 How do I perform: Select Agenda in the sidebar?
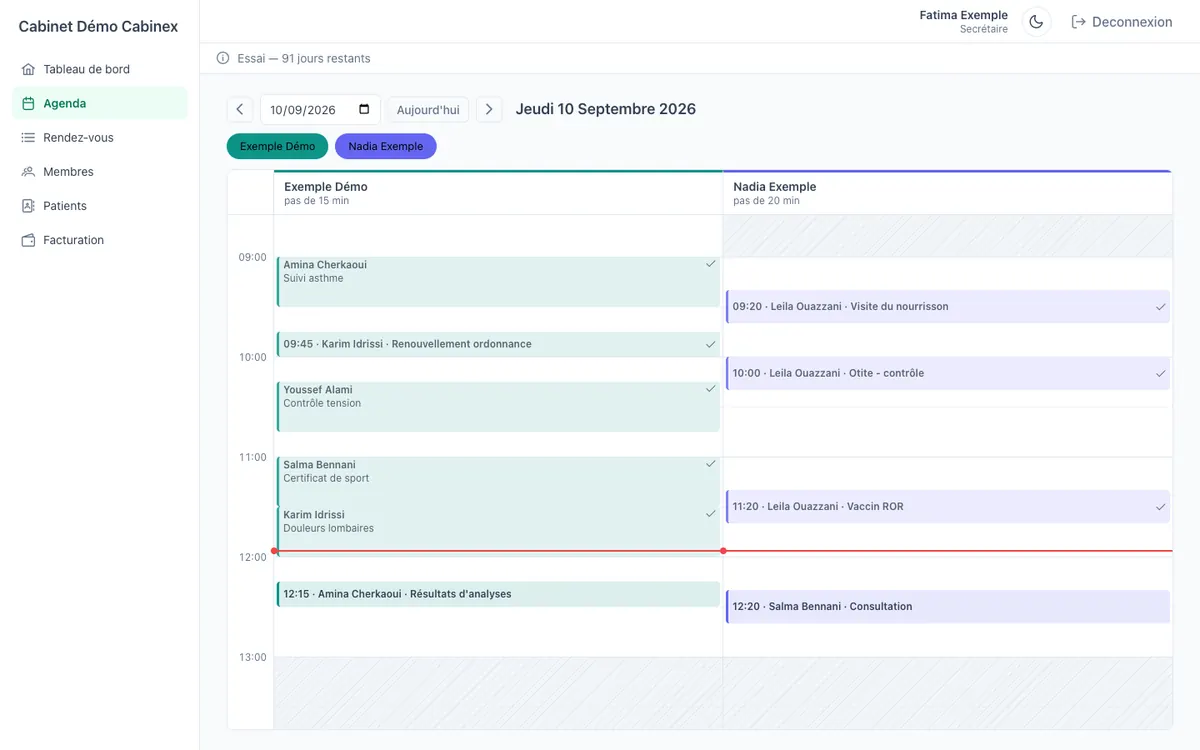pos(100,103)
